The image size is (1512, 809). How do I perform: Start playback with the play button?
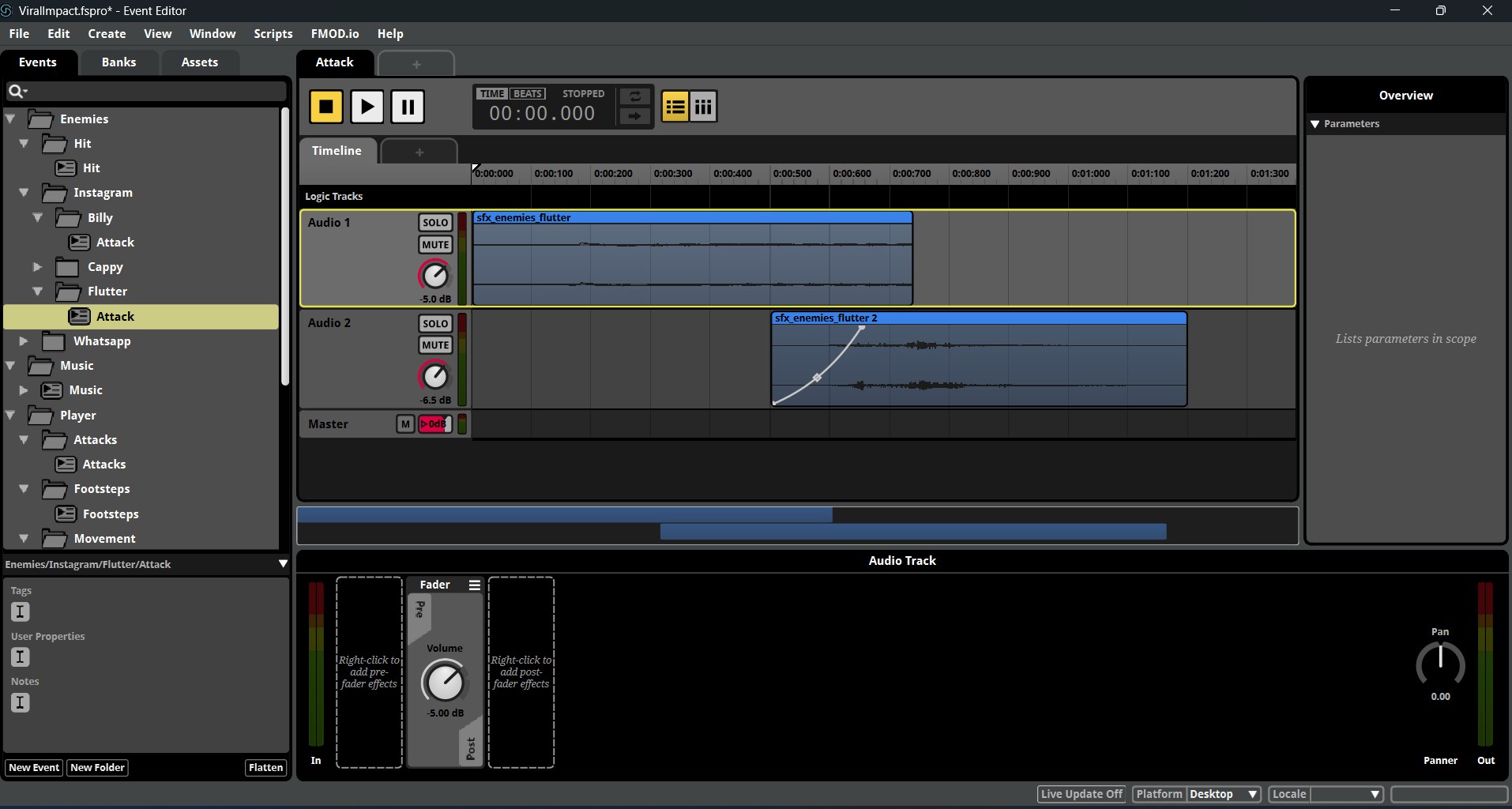[367, 107]
